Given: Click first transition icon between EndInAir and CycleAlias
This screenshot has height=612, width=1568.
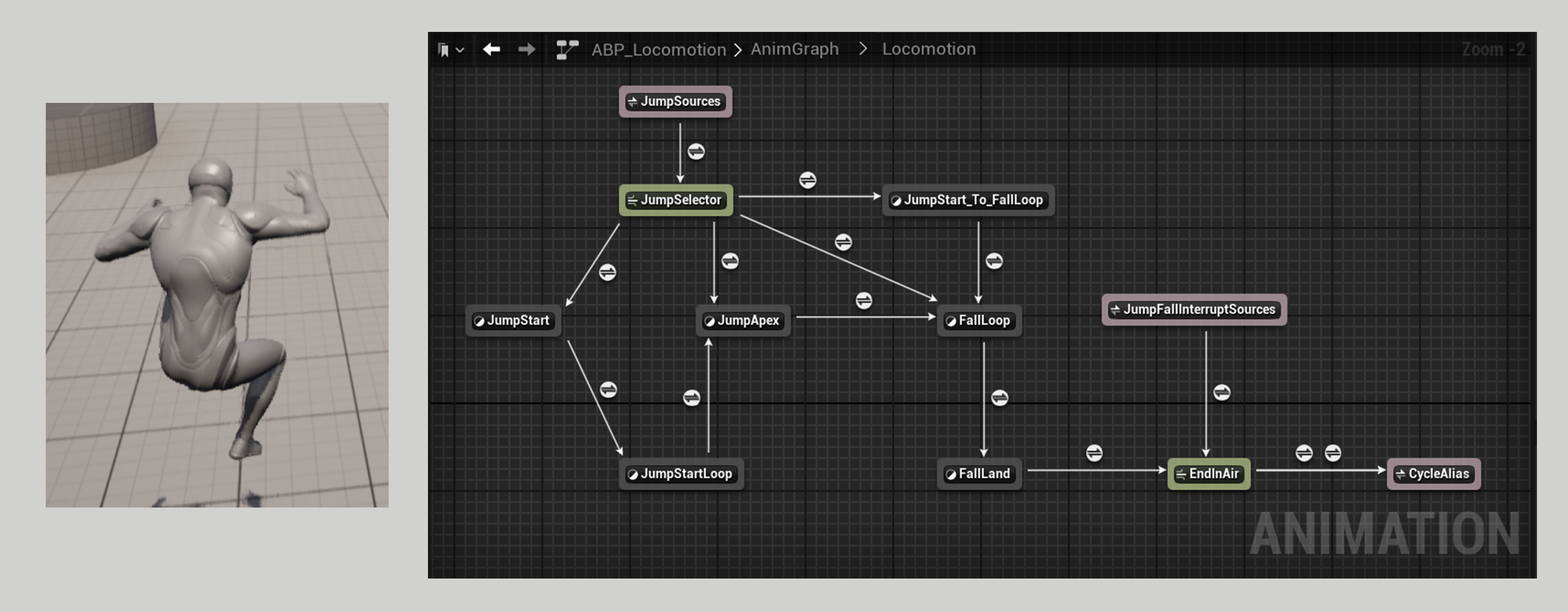Looking at the screenshot, I should click(x=1304, y=453).
